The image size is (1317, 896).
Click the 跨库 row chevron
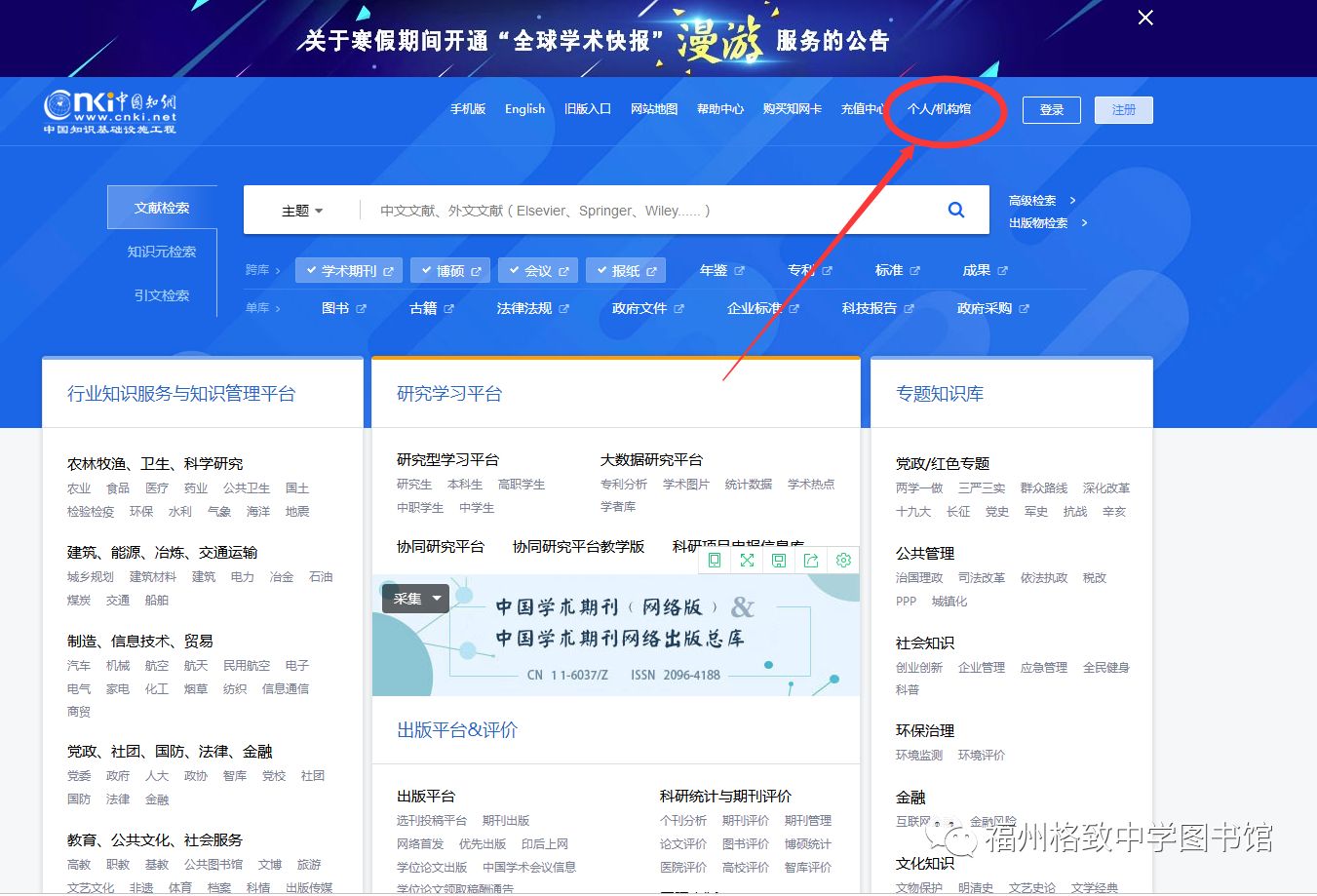coord(277,270)
